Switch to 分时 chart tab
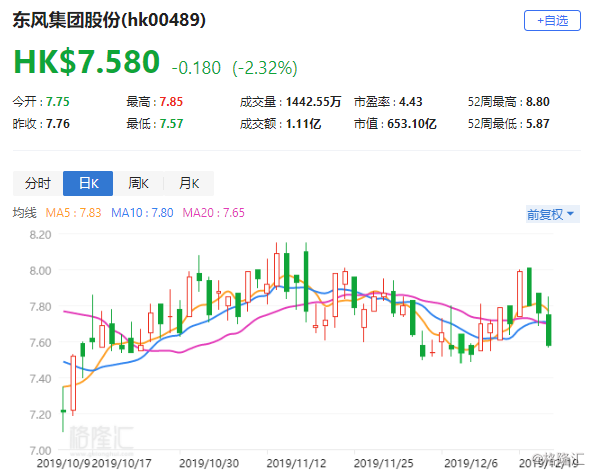 click(38, 183)
